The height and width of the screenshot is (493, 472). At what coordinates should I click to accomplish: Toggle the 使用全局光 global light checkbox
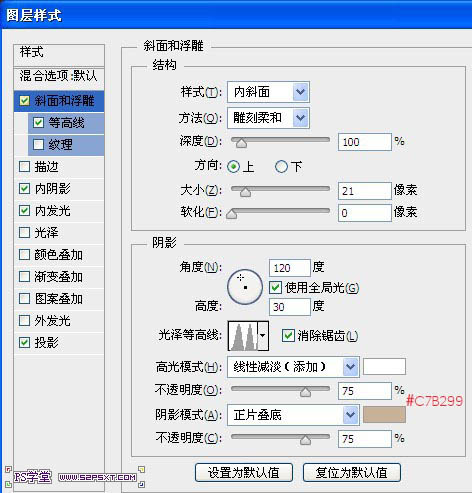(275, 287)
